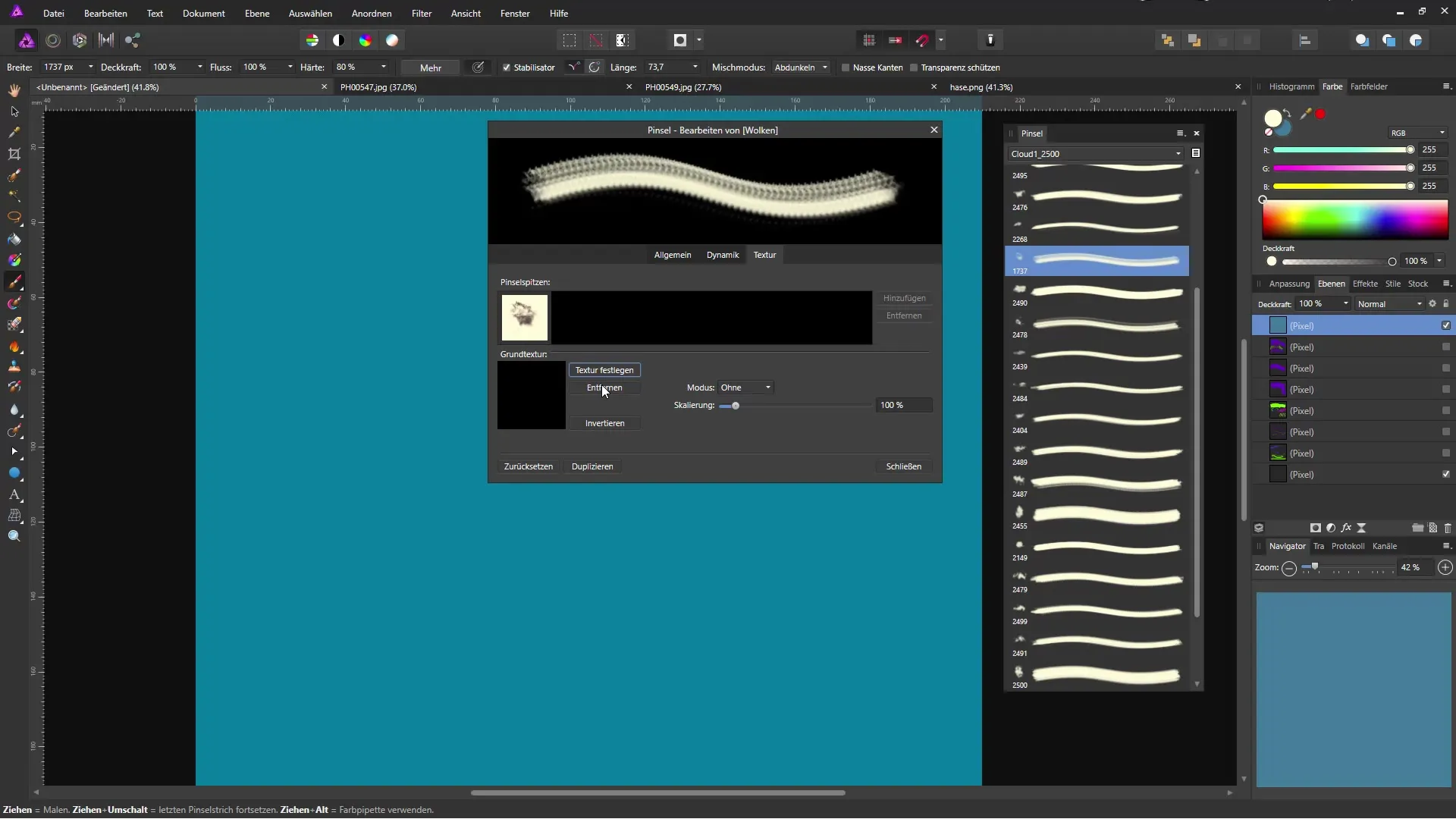Screen dimensions: 1456x819
Task: Open the layer effects fx icon
Action: pos(1346,528)
